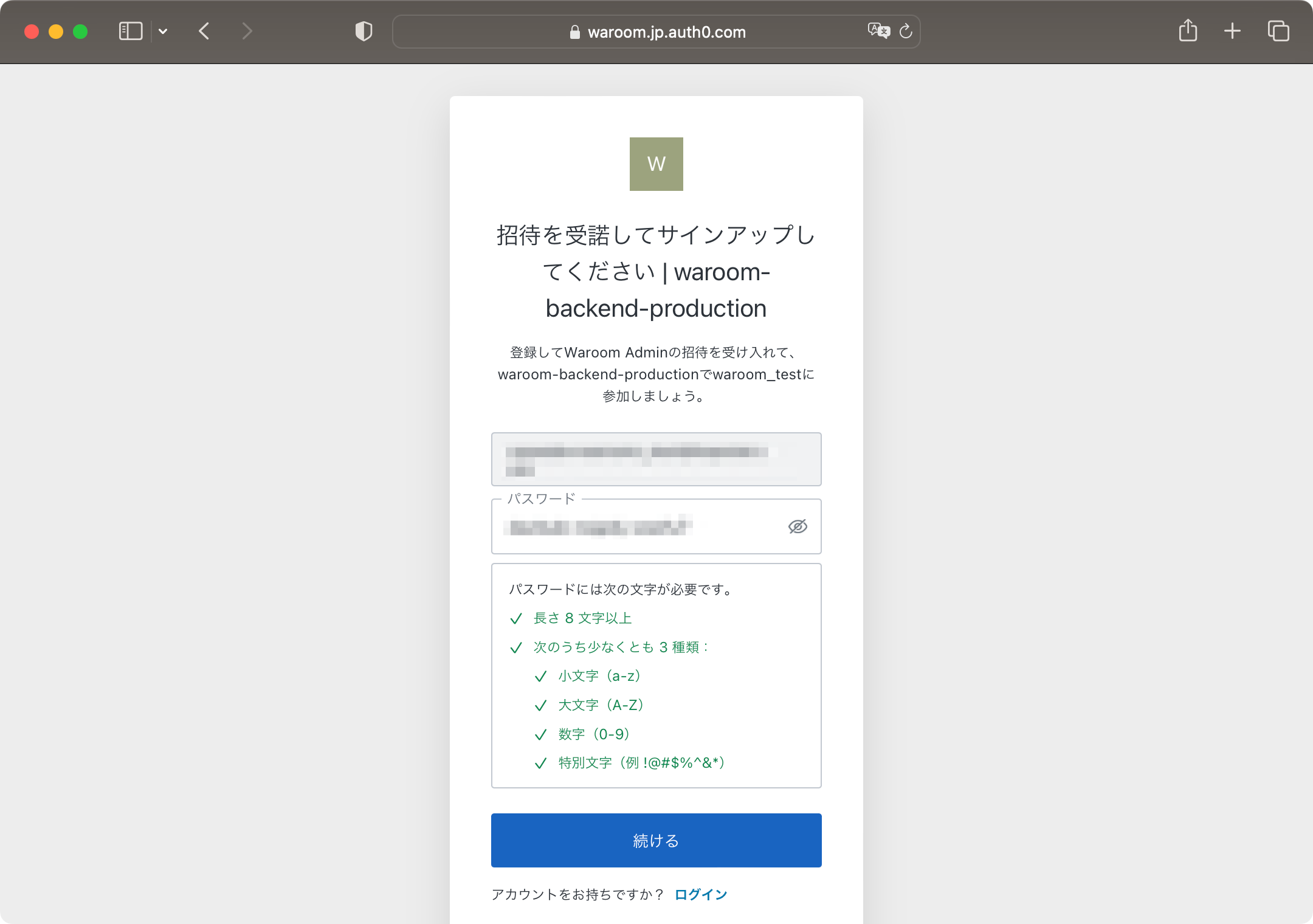1313x924 pixels.
Task: Toggle password visibility eye icon
Action: click(798, 526)
